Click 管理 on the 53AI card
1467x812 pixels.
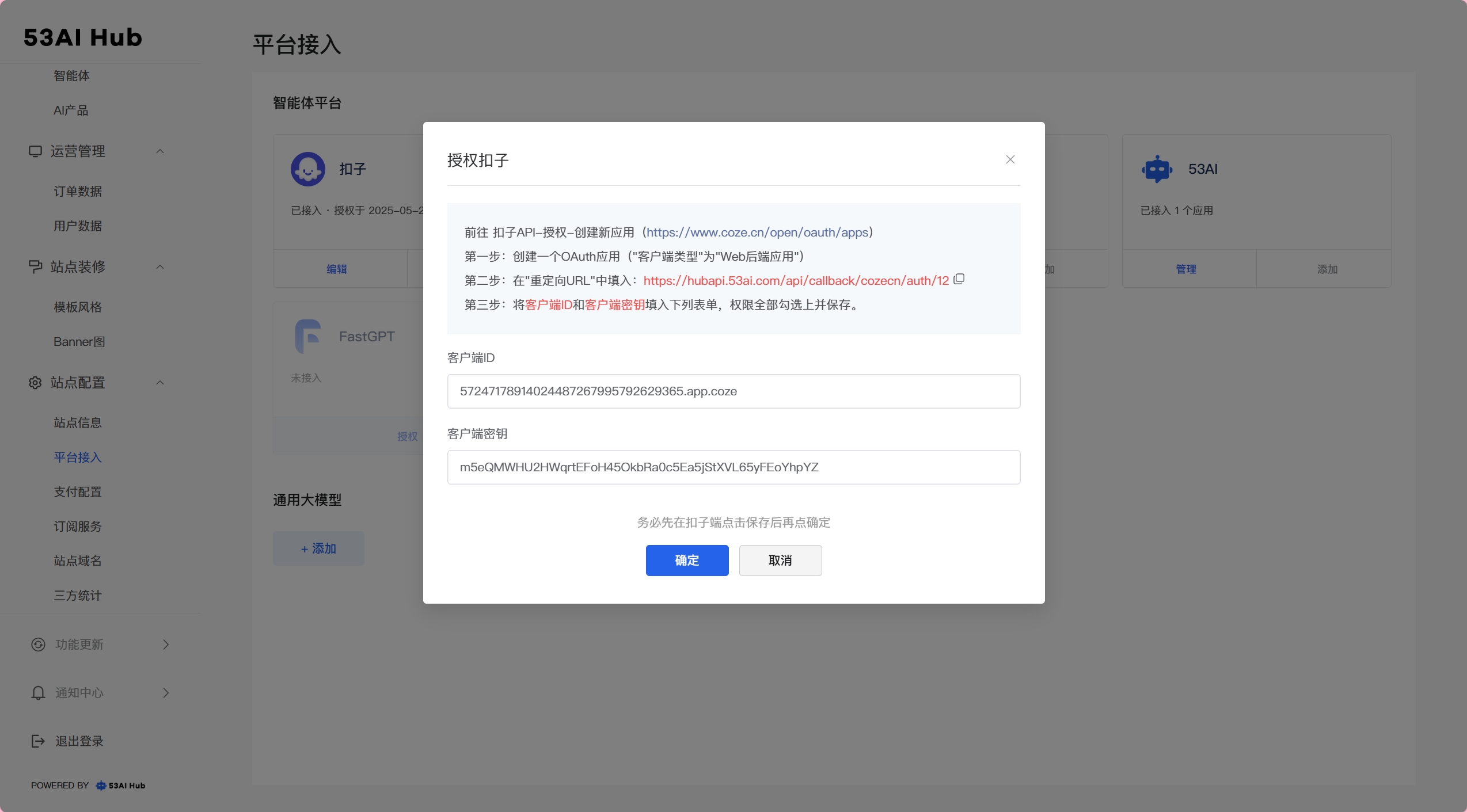pyautogui.click(x=1186, y=269)
